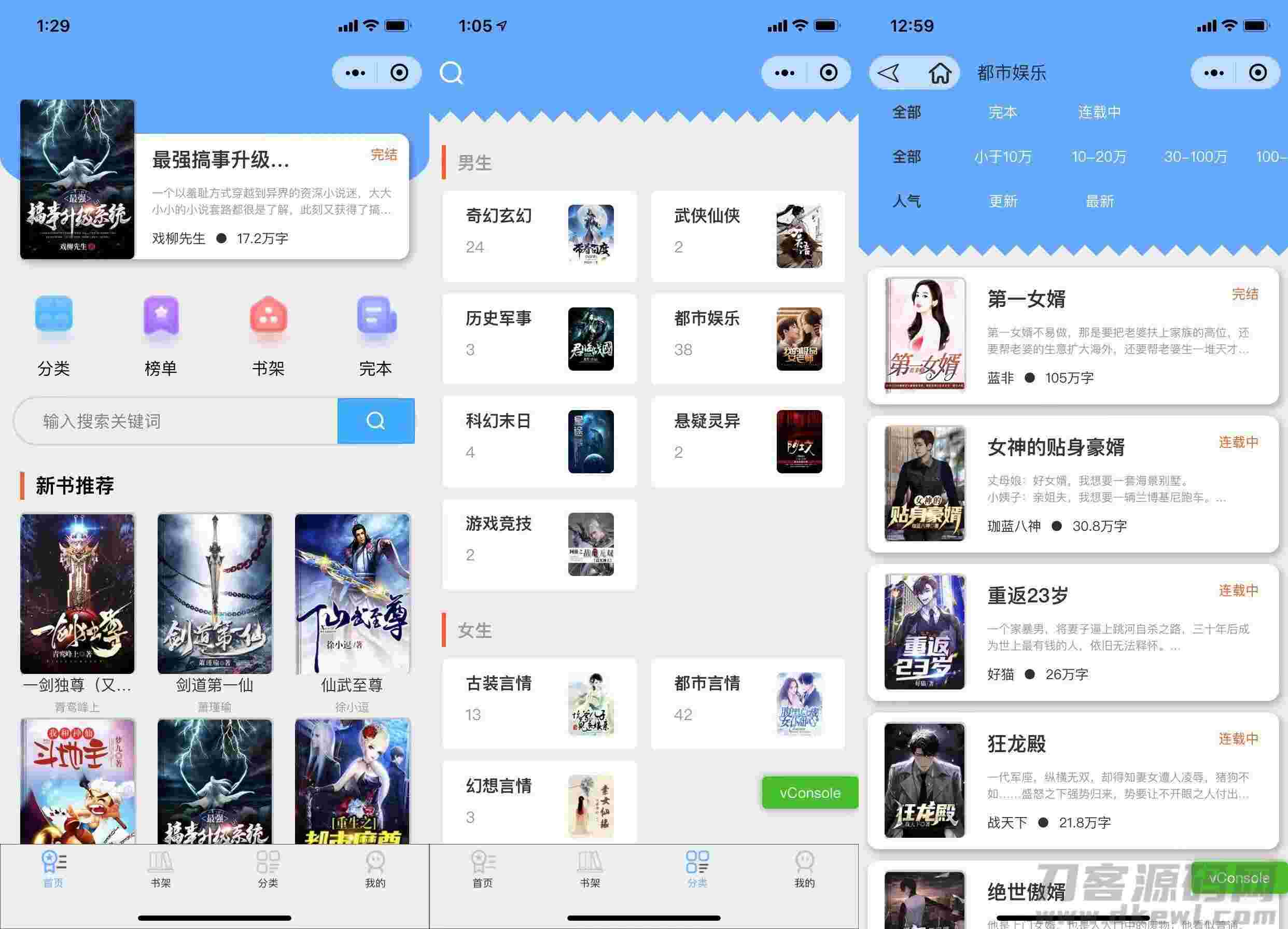Sort the list by 更新
Image resolution: width=1288 pixels, height=929 pixels.
coord(1002,201)
